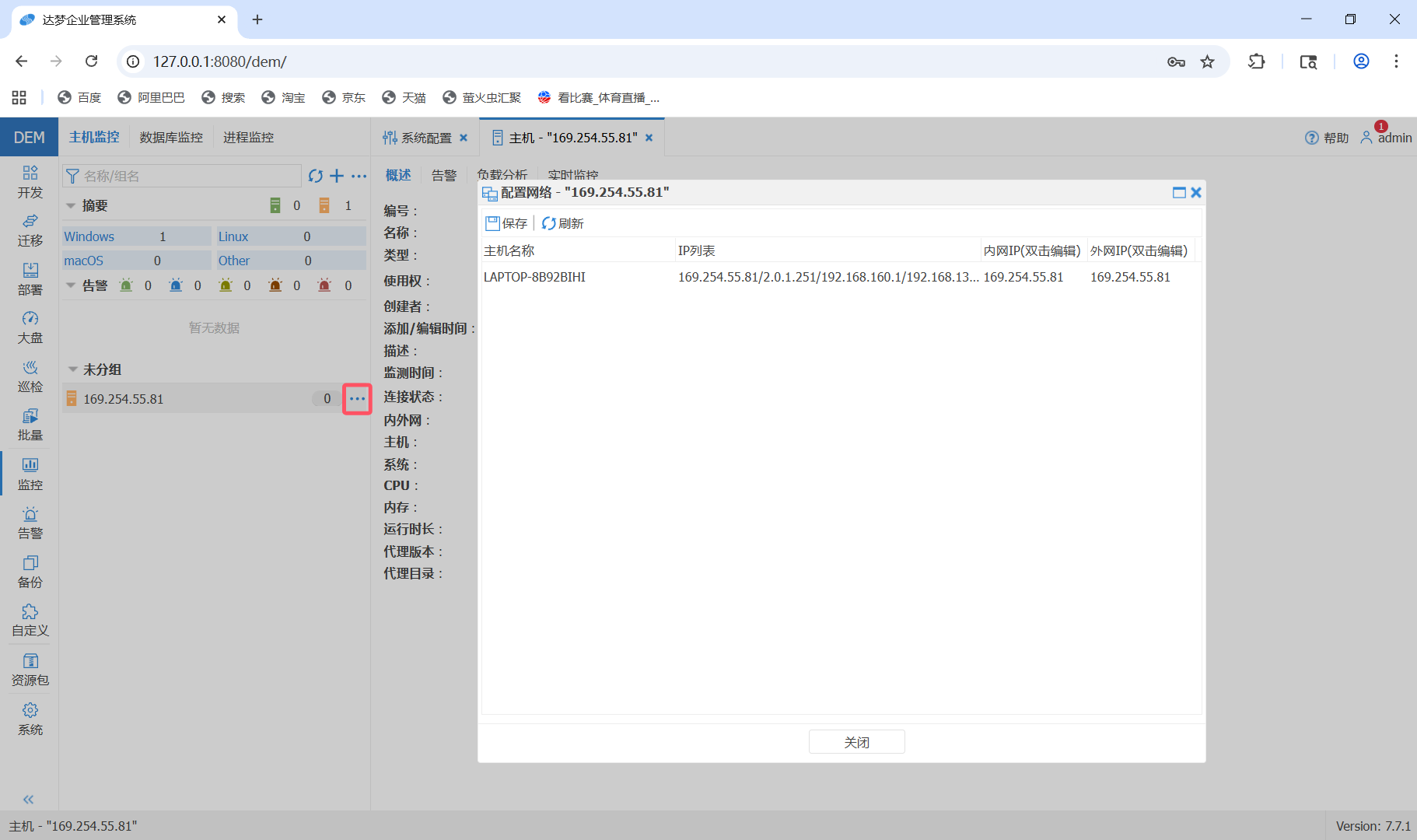
Task: Open the three-dot menu for host 169.254.55.81
Action: pos(357,399)
